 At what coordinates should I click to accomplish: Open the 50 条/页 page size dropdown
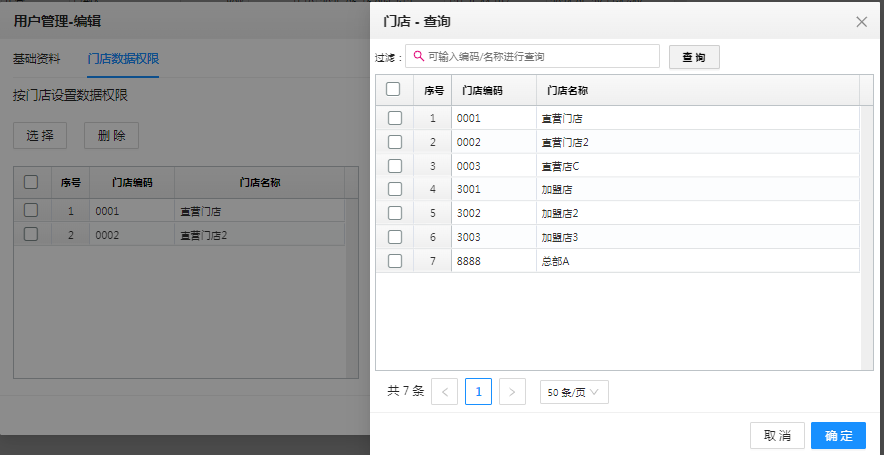click(574, 392)
